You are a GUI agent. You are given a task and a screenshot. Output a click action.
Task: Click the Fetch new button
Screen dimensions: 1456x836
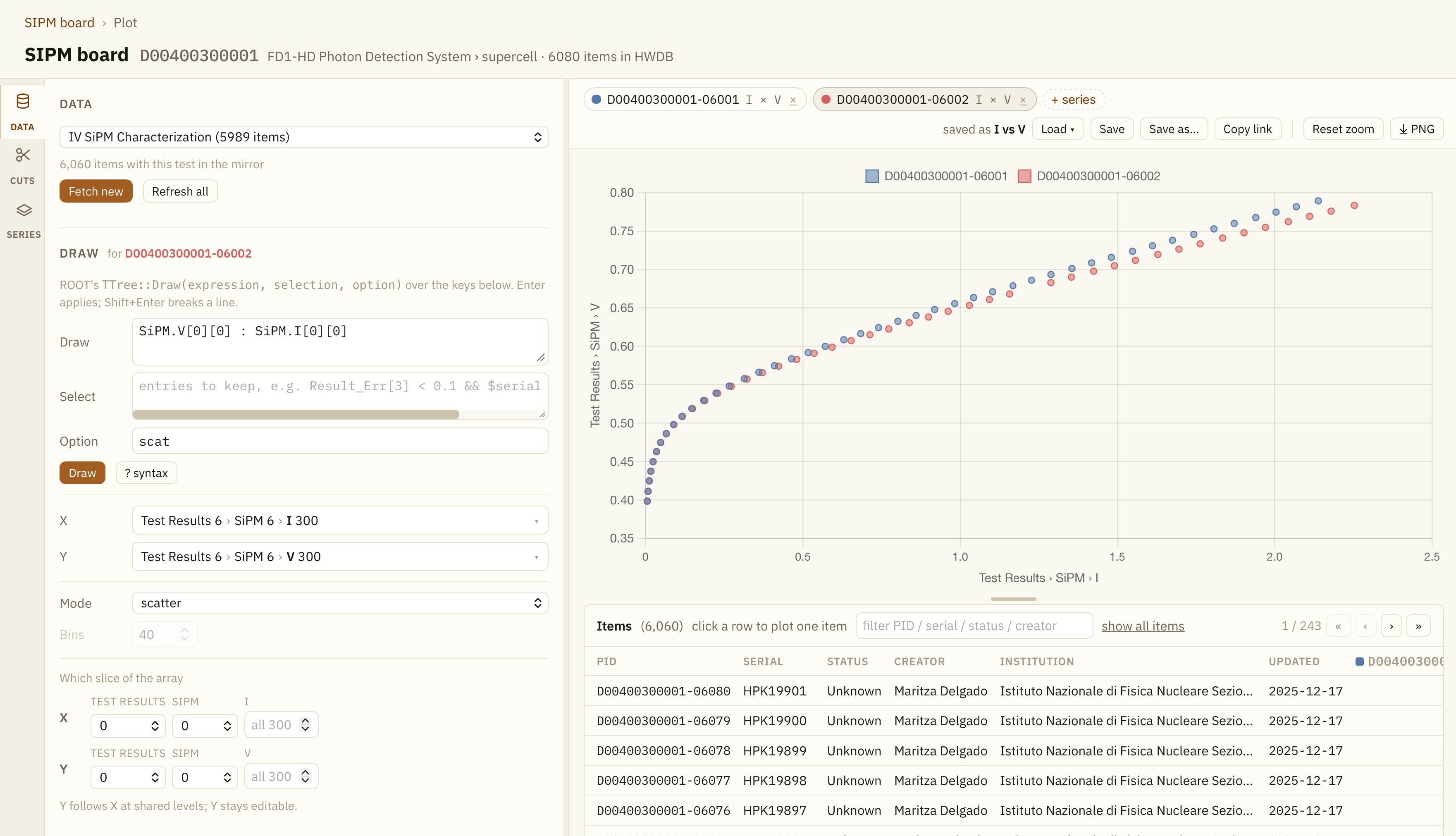click(96, 191)
